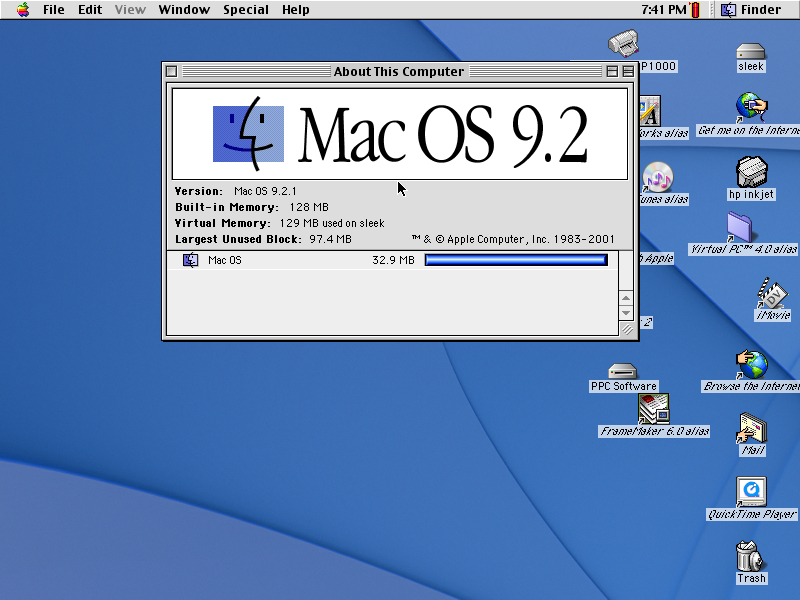Click the 'Trash' label
Viewport: 800px width, 600px height.
751,578
